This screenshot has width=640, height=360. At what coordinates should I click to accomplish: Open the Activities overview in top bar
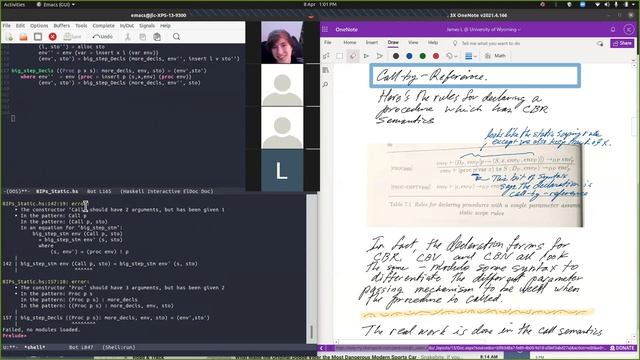tap(14, 4)
